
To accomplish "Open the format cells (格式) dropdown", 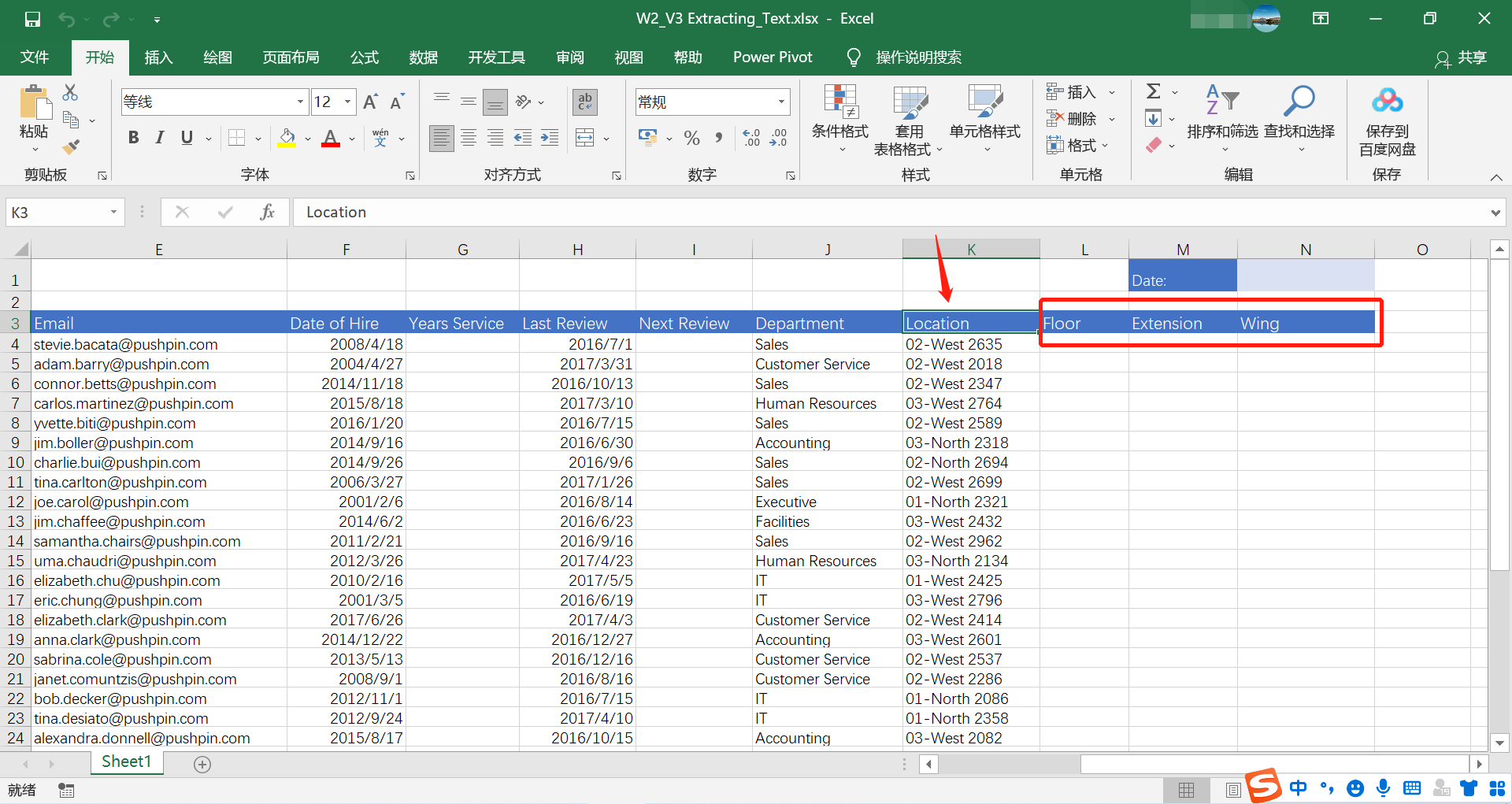I will pos(1077,145).
